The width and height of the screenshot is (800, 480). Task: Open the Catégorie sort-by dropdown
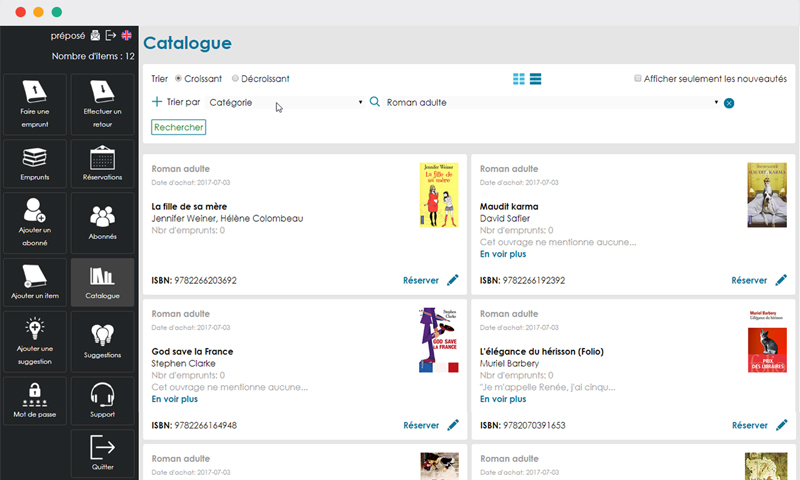click(x=285, y=103)
